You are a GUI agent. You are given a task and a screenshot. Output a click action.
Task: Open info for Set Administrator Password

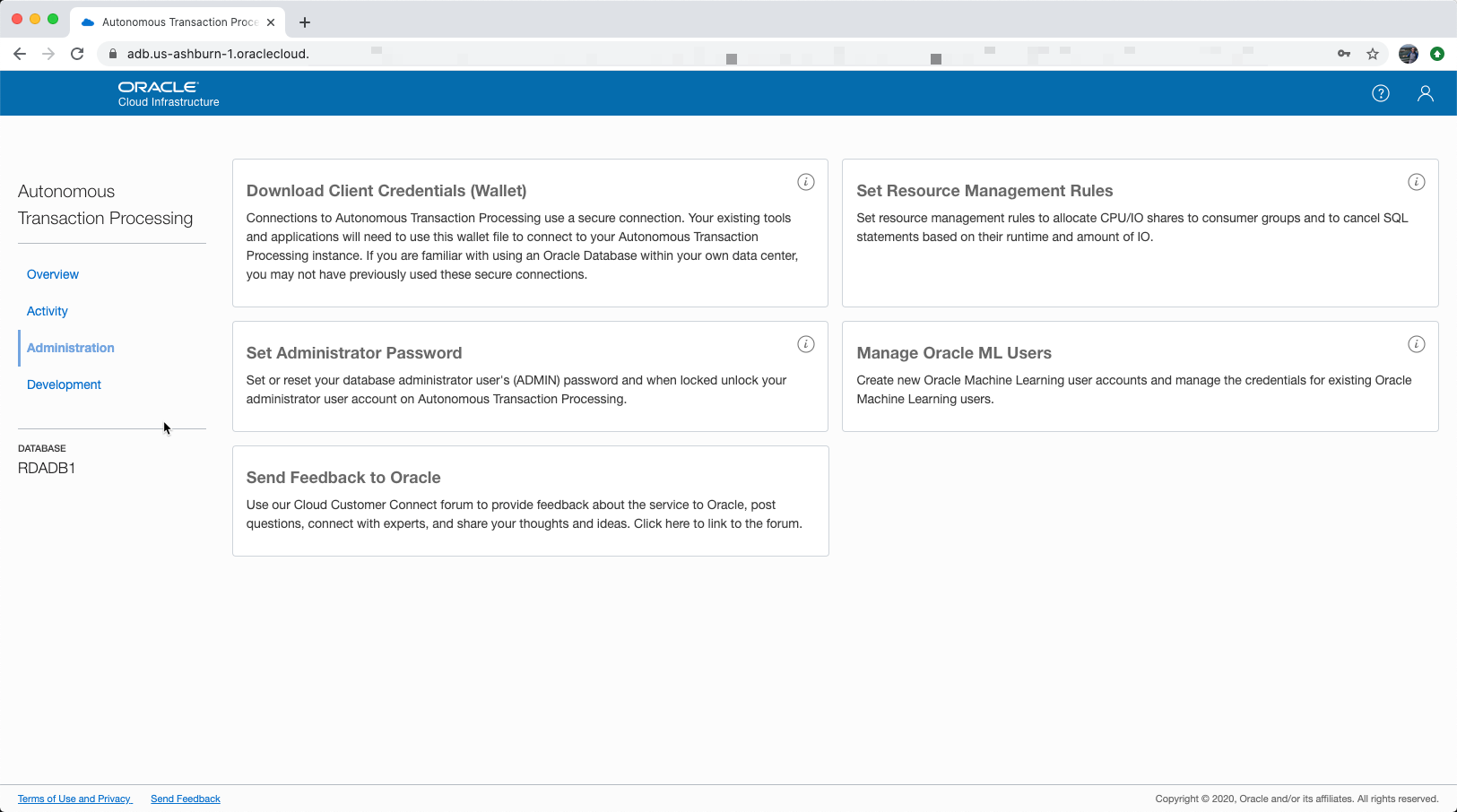click(805, 343)
